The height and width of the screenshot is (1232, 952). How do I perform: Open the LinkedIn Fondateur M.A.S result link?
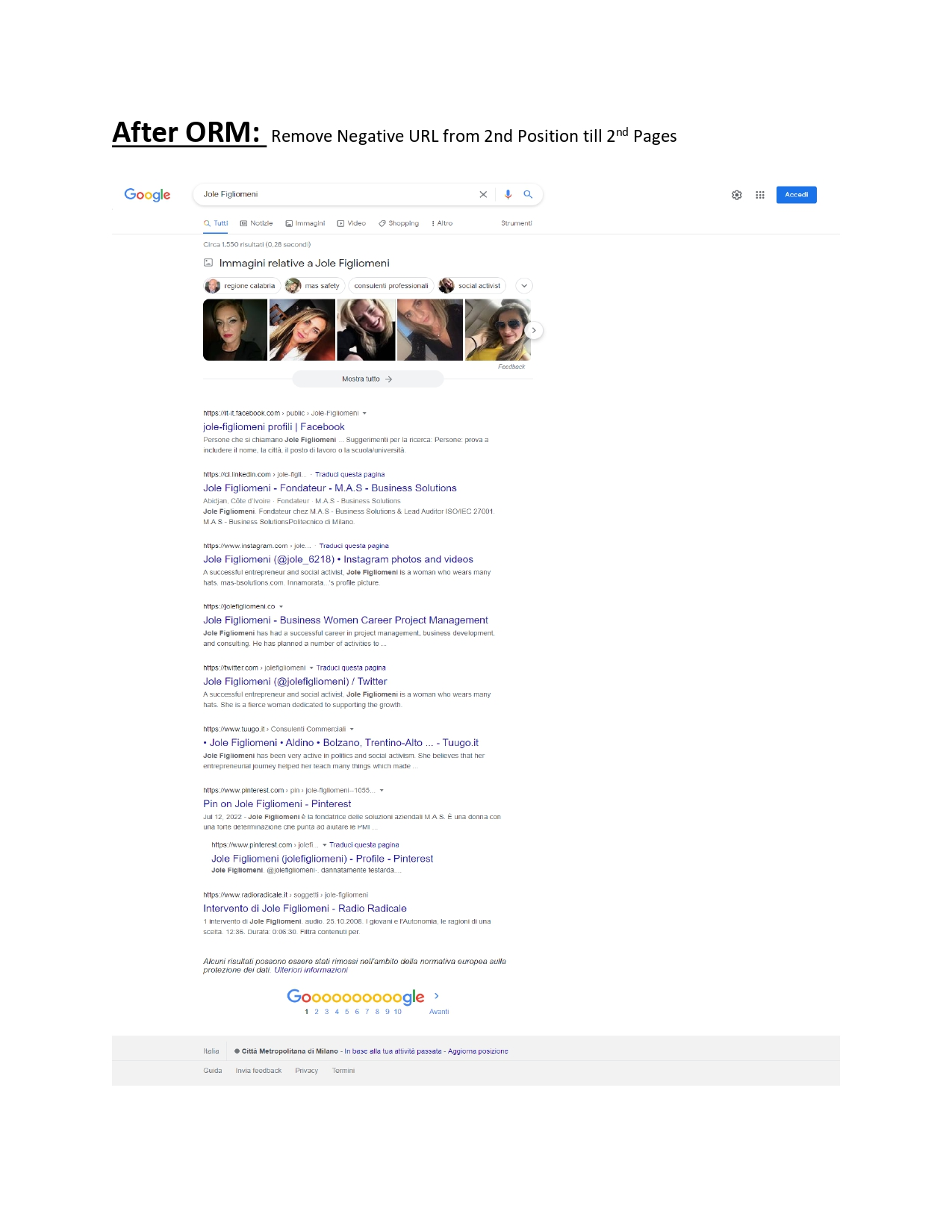329,488
